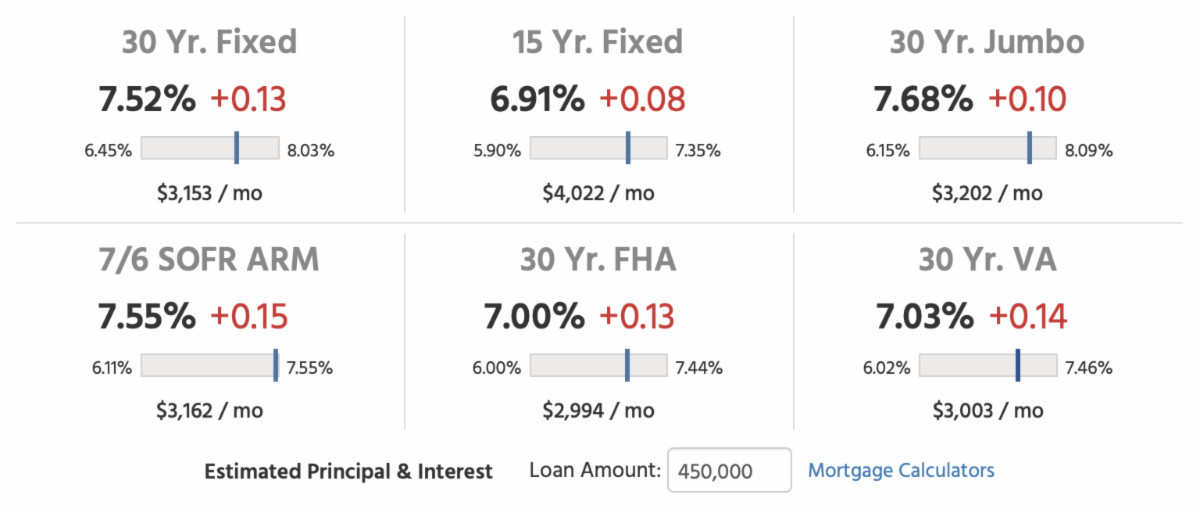Viewport: 1200px width, 513px height.
Task: Open the Mortgage Calculators link
Action: pos(901,470)
